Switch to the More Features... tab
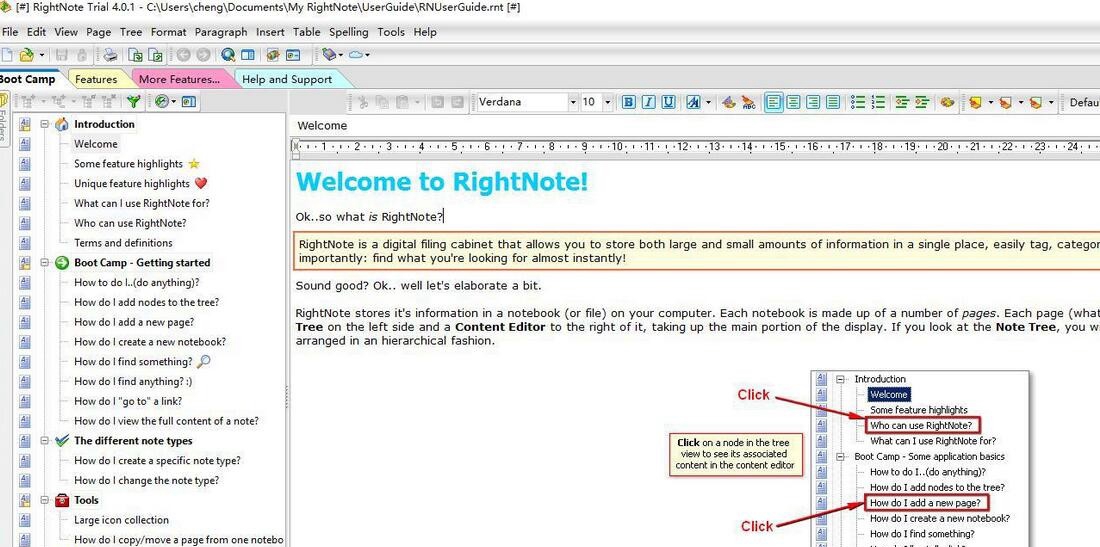Image resolution: width=1100 pixels, height=547 pixels. tap(180, 79)
